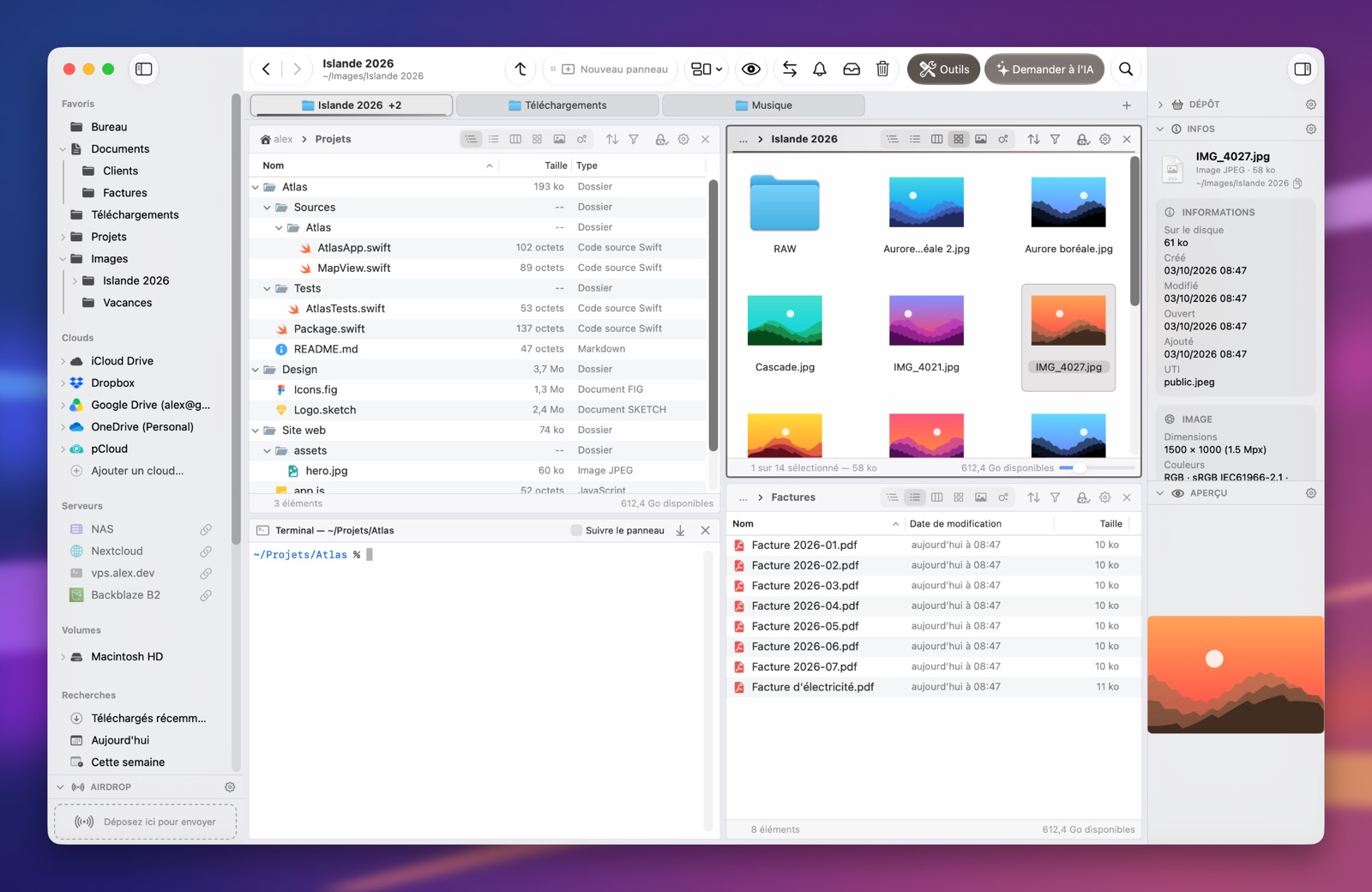Click the search magnifier icon
Screen dimensions: 1372x892
1126,69
